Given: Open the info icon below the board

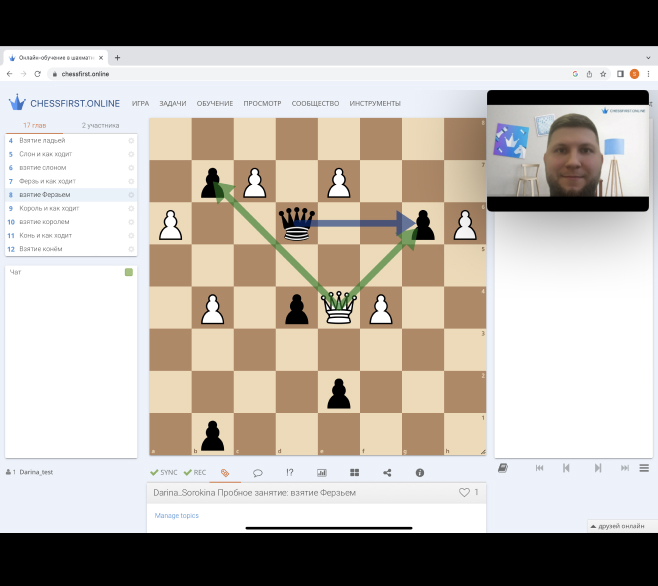Looking at the screenshot, I should (419, 472).
